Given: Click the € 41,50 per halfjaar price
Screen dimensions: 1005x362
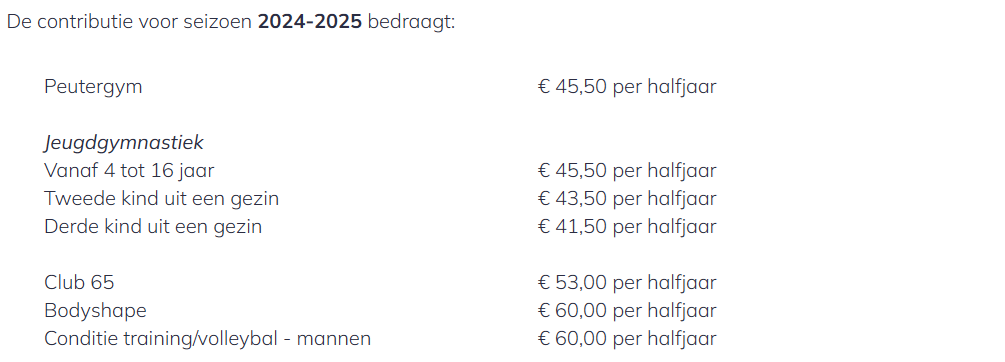Looking at the screenshot, I should [x=627, y=227].
